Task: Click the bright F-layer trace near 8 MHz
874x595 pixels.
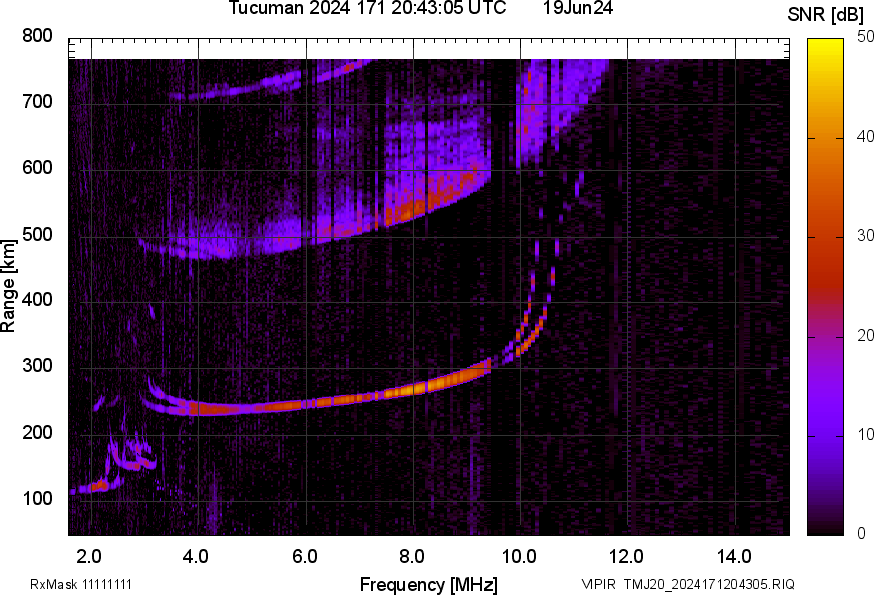Action: pos(415,388)
